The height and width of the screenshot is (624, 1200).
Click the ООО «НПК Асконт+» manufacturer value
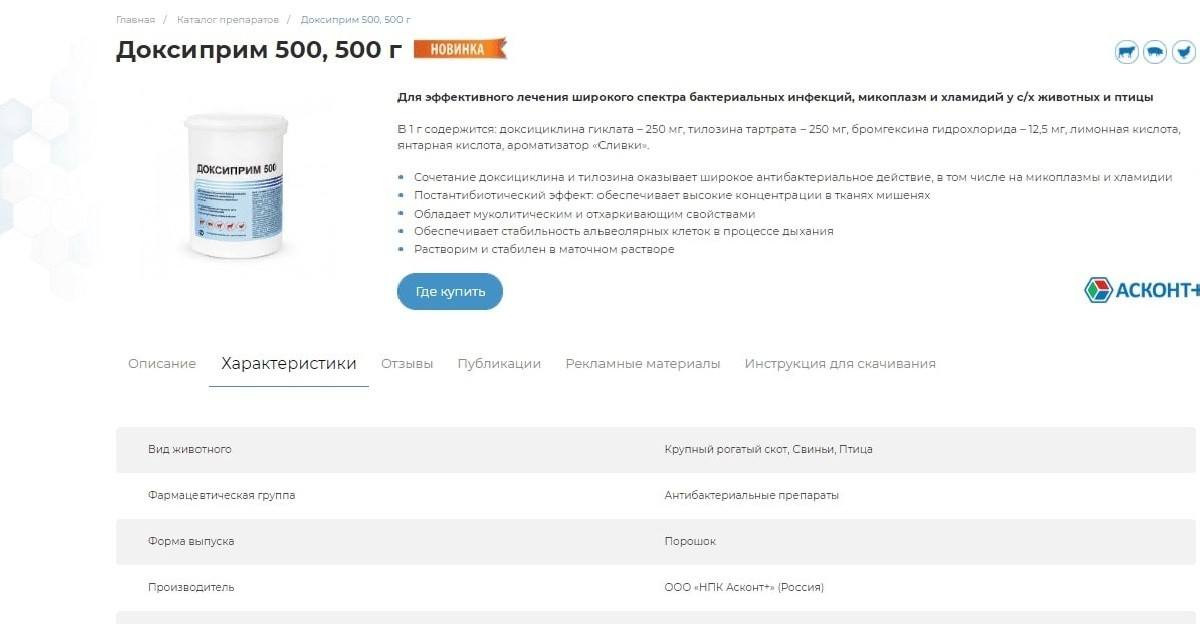pyautogui.click(x=744, y=587)
